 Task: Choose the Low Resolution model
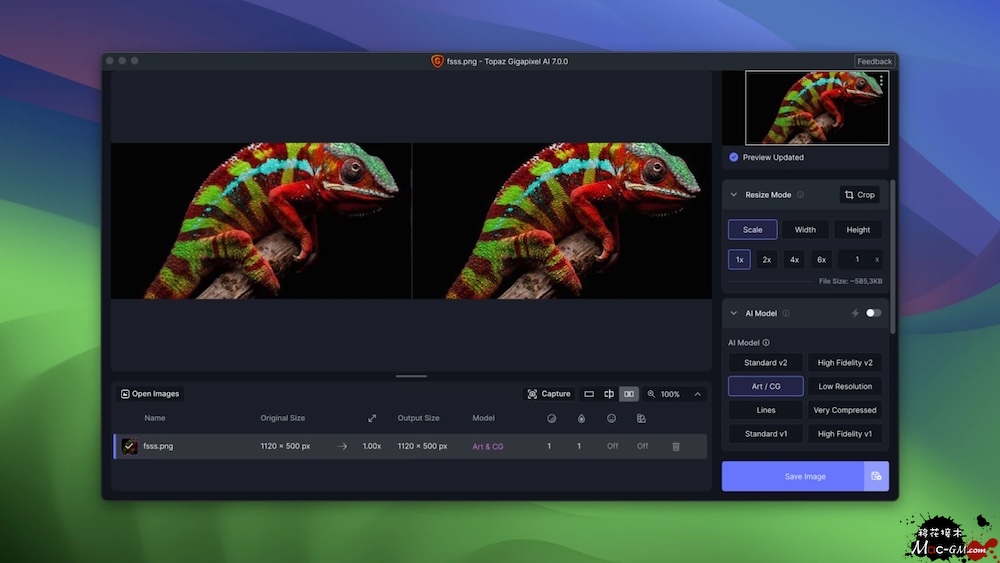(845, 386)
